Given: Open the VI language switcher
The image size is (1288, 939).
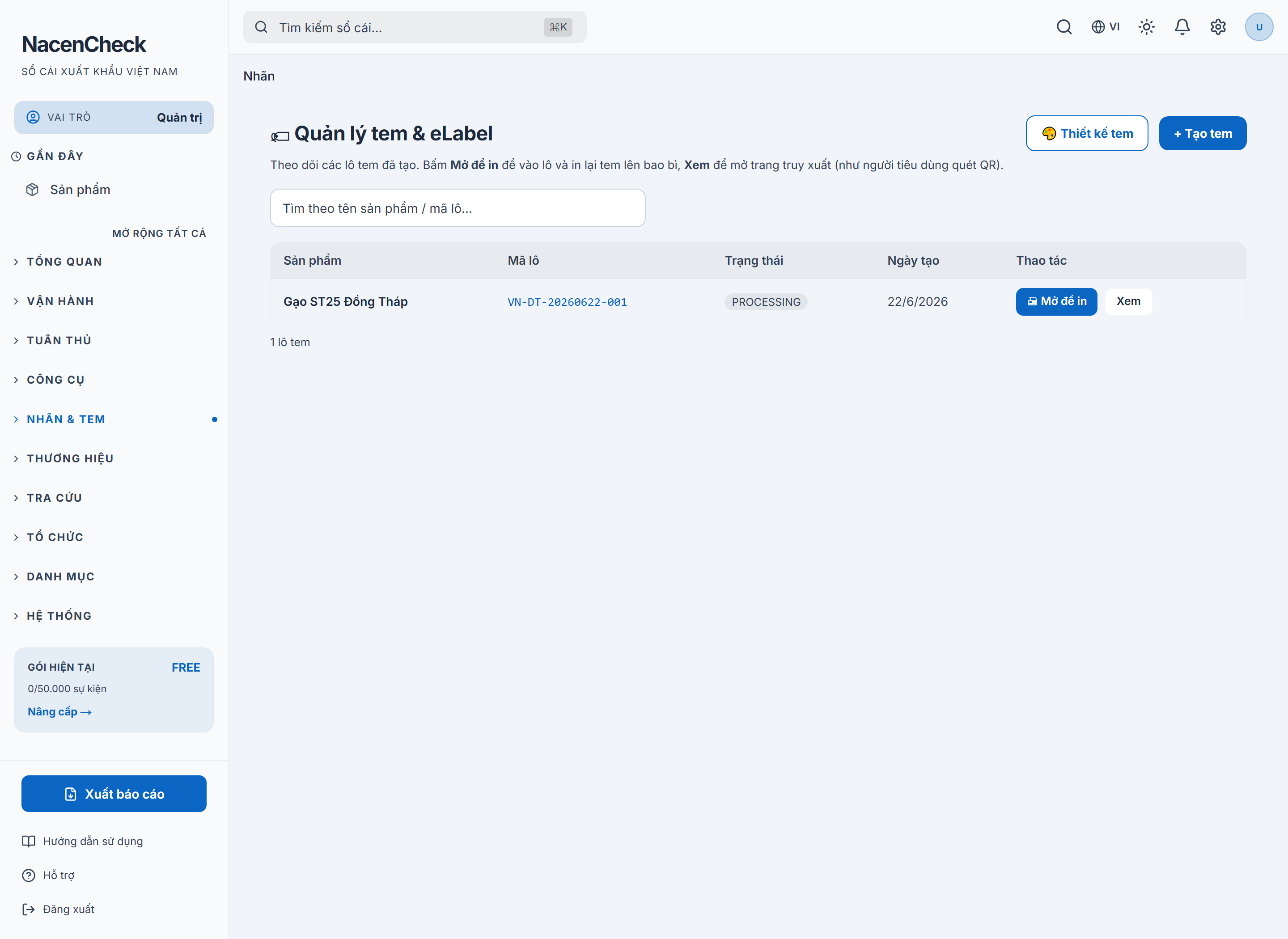Looking at the screenshot, I should click(x=1105, y=27).
